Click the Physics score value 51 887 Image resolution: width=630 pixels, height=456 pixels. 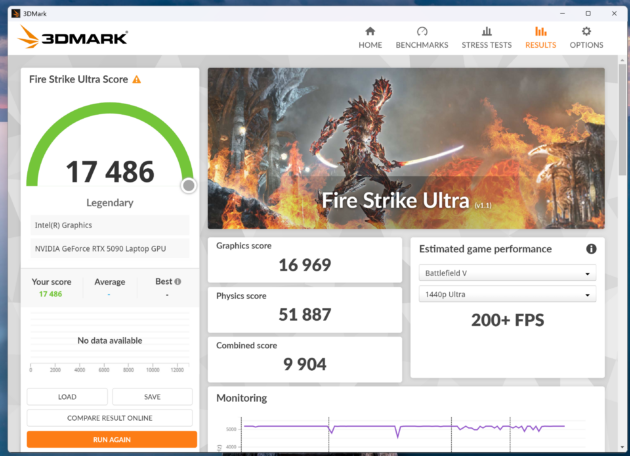(x=305, y=315)
